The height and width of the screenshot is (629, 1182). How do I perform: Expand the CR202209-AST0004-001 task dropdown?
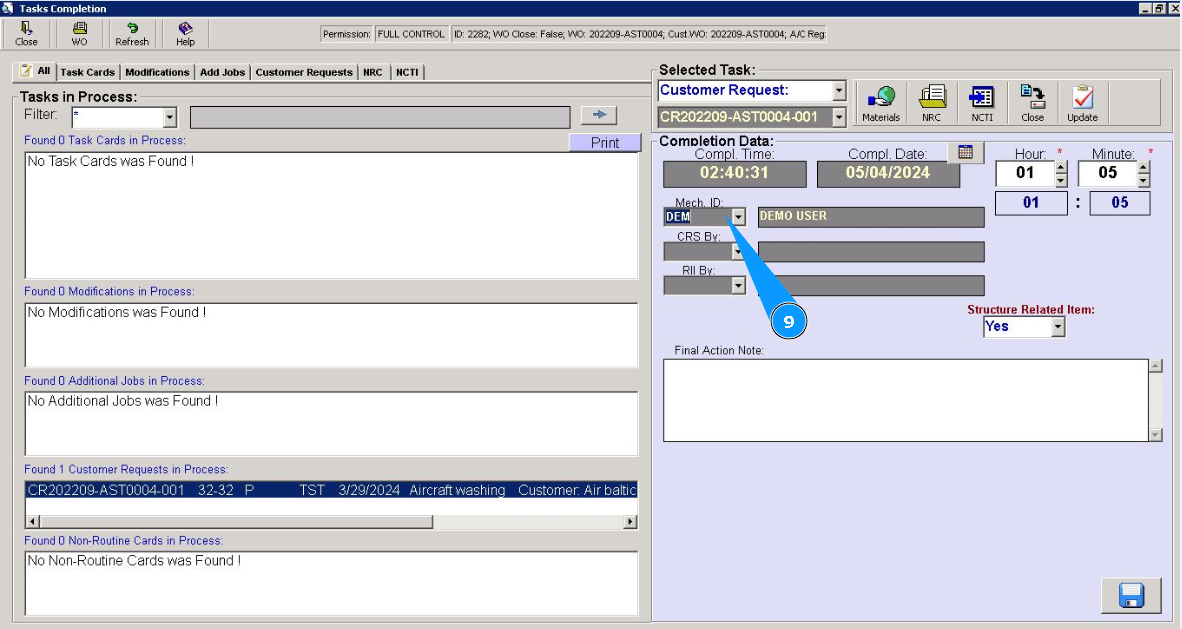(839, 117)
